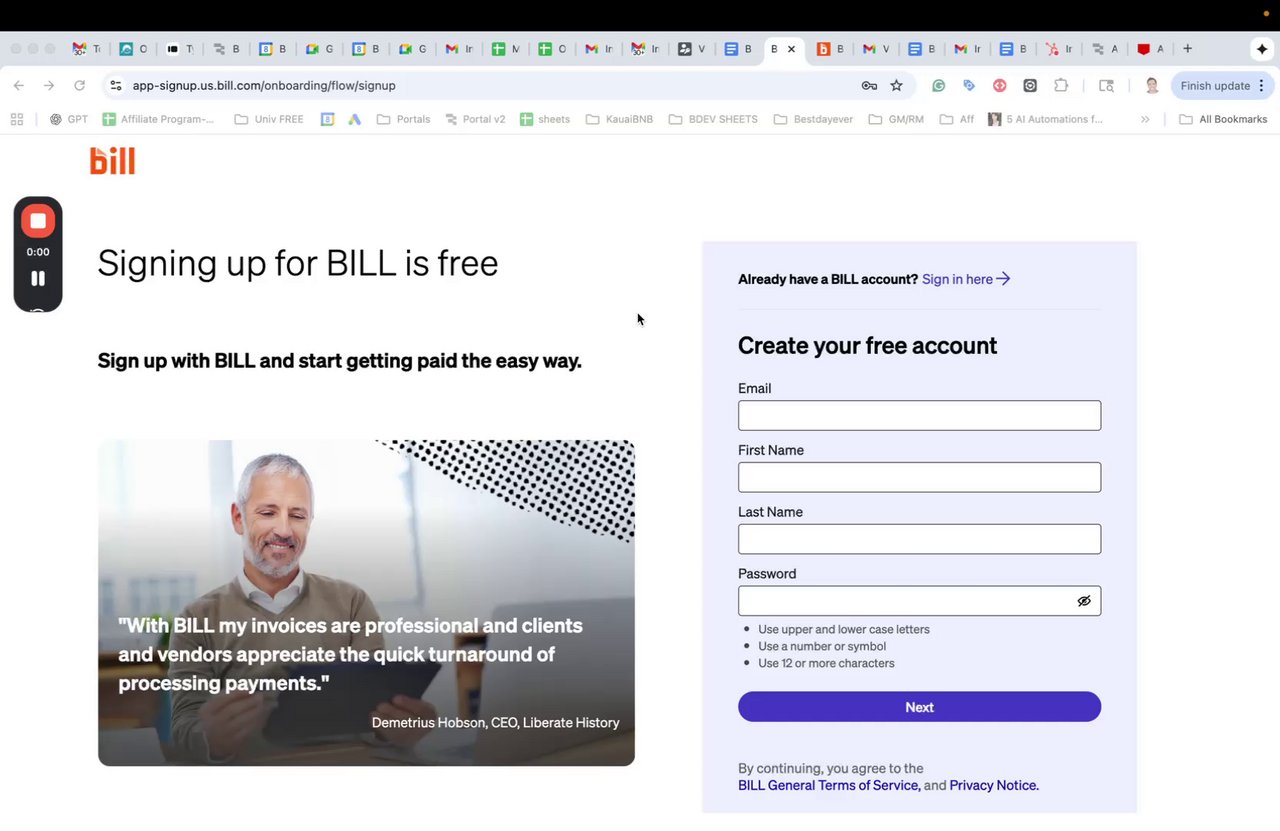Viewport: 1280px width, 831px height.
Task: Switch to the HubSpot tab
Action: coord(1058,49)
